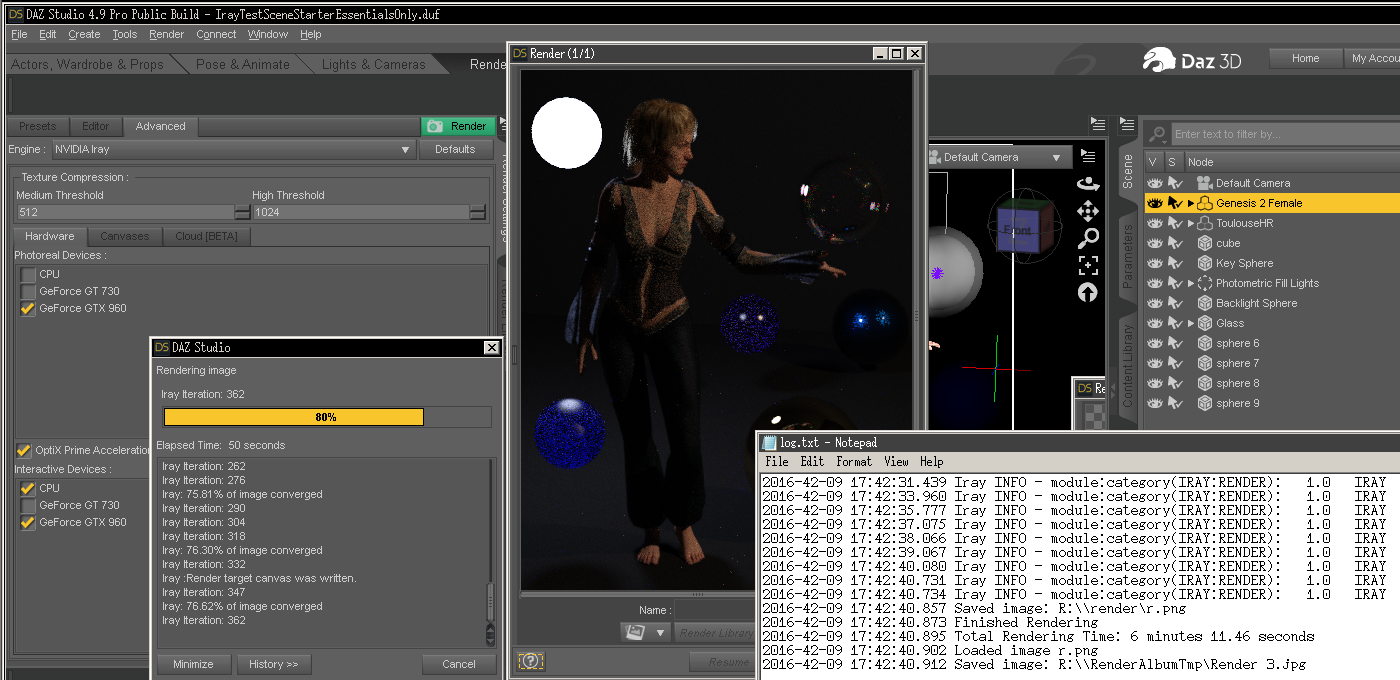The image size is (1400, 680).
Task: Open the Window menu in DAZ Studio
Action: (268, 34)
